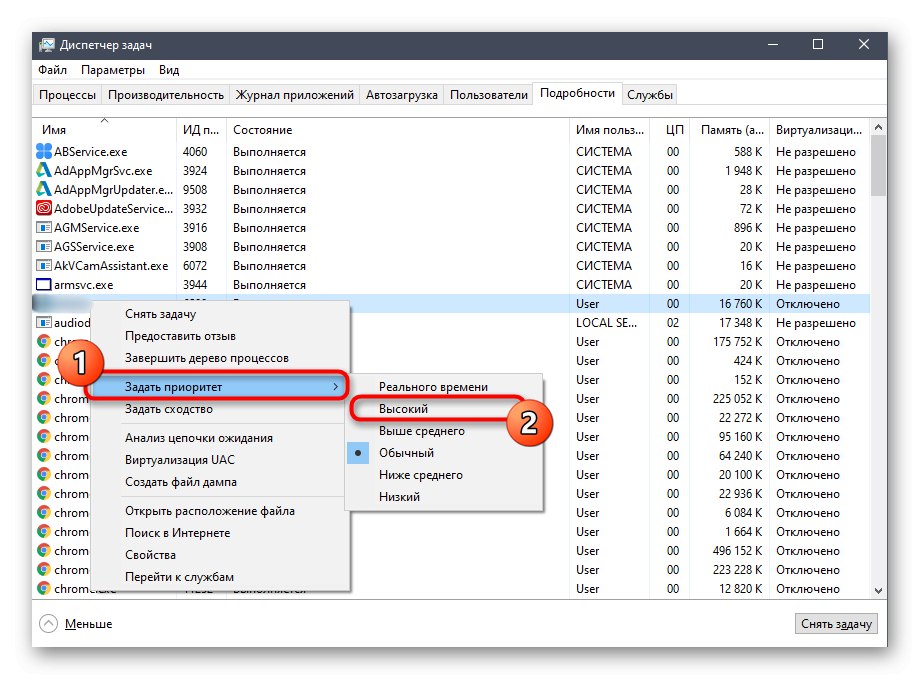Choose the Низкий priority option

[x=399, y=497]
